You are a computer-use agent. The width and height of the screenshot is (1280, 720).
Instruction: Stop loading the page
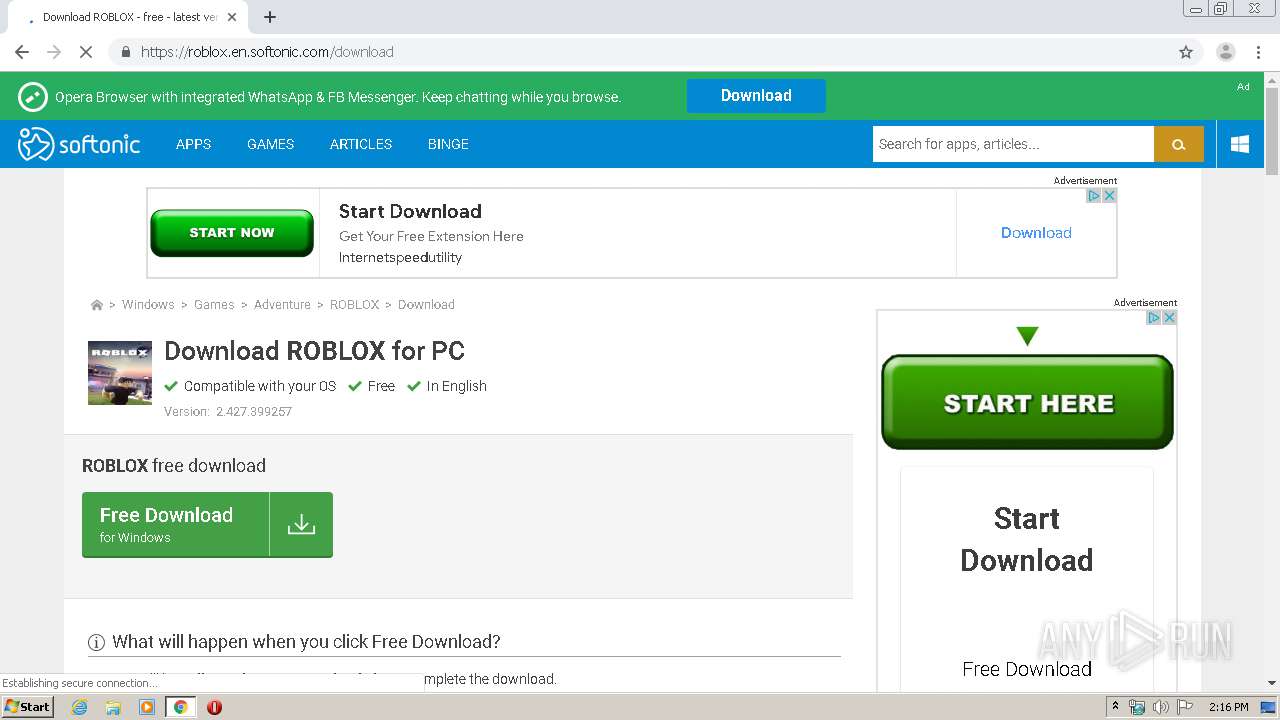click(x=86, y=52)
